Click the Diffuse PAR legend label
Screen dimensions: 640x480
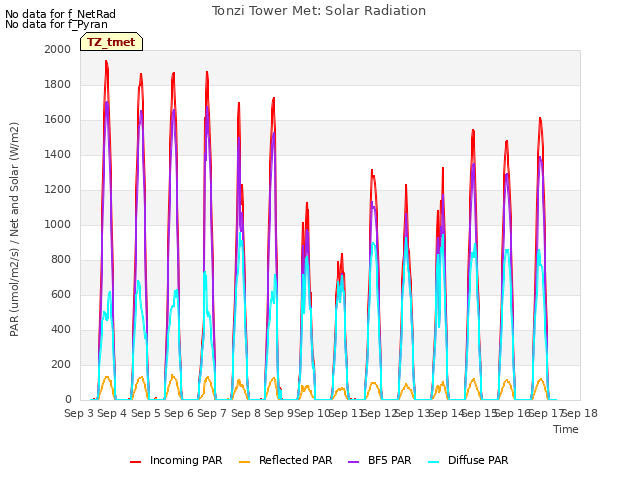(478, 460)
